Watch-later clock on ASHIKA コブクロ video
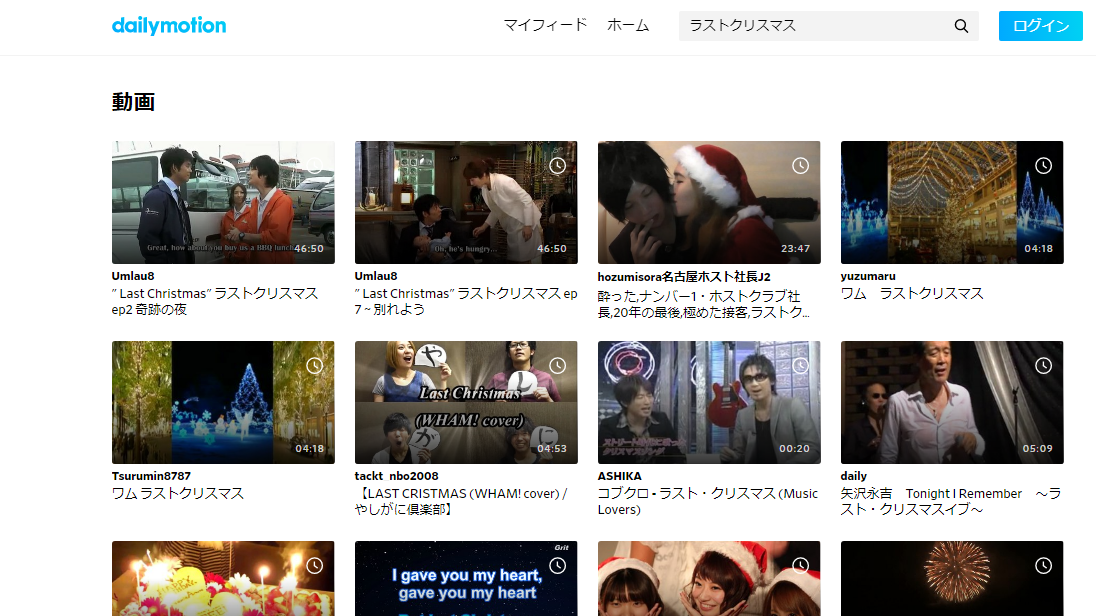The height and width of the screenshot is (616, 1096). click(800, 366)
